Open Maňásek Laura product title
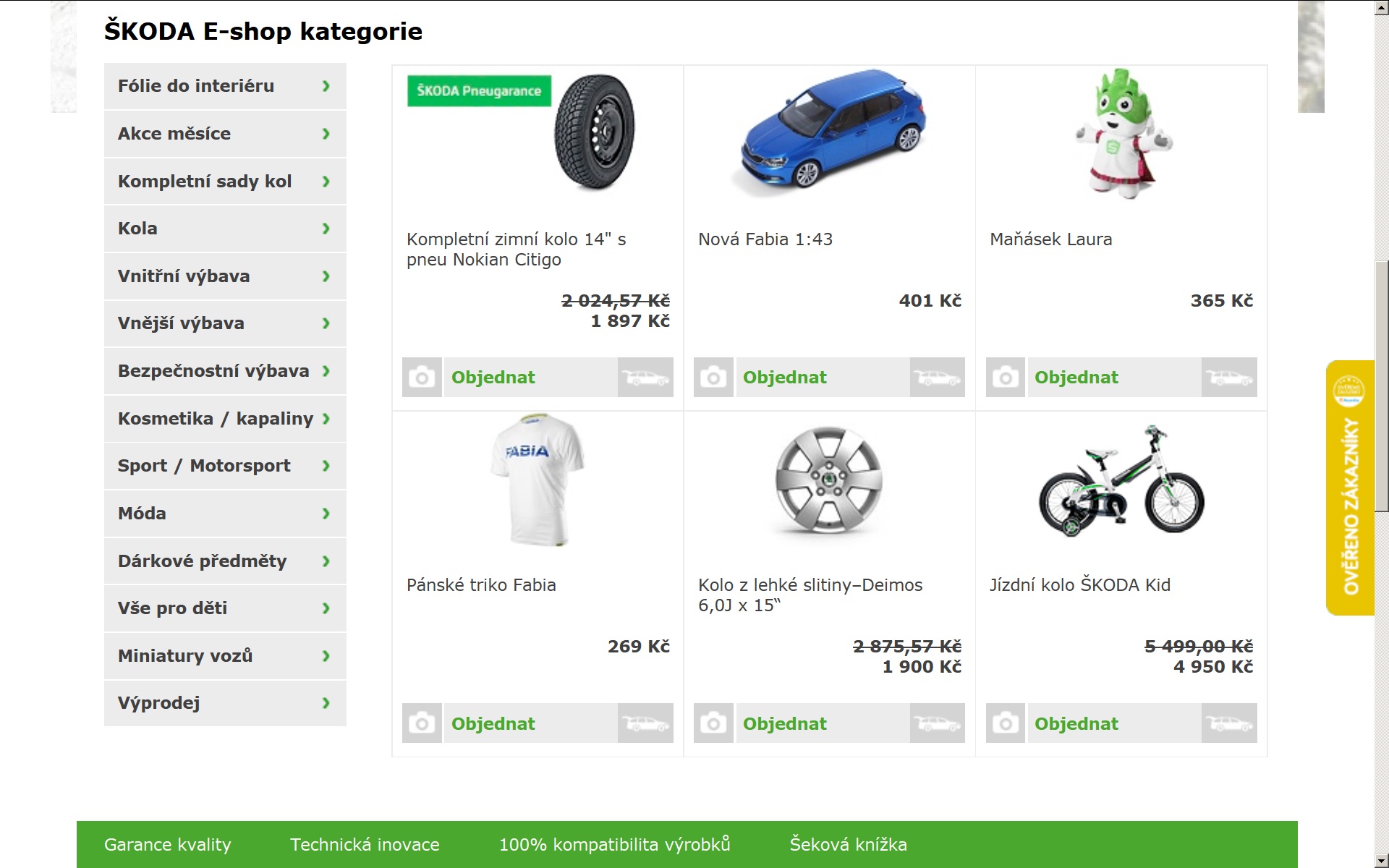This screenshot has height=868, width=1389. click(x=1050, y=239)
